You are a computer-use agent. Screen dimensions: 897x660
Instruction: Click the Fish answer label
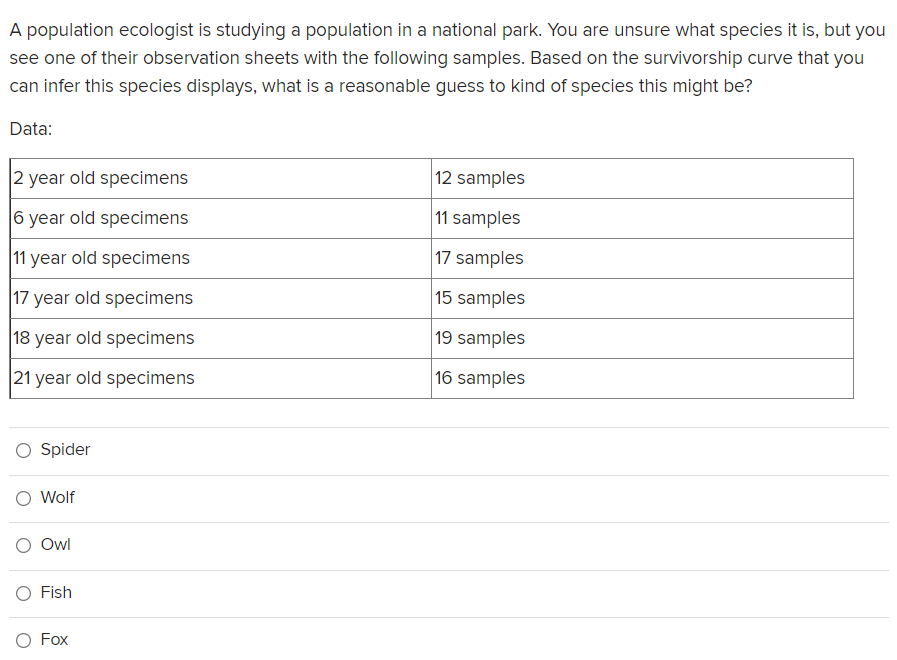55,593
